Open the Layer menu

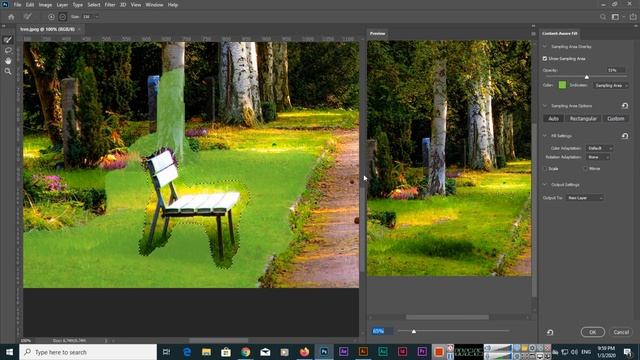click(62, 5)
